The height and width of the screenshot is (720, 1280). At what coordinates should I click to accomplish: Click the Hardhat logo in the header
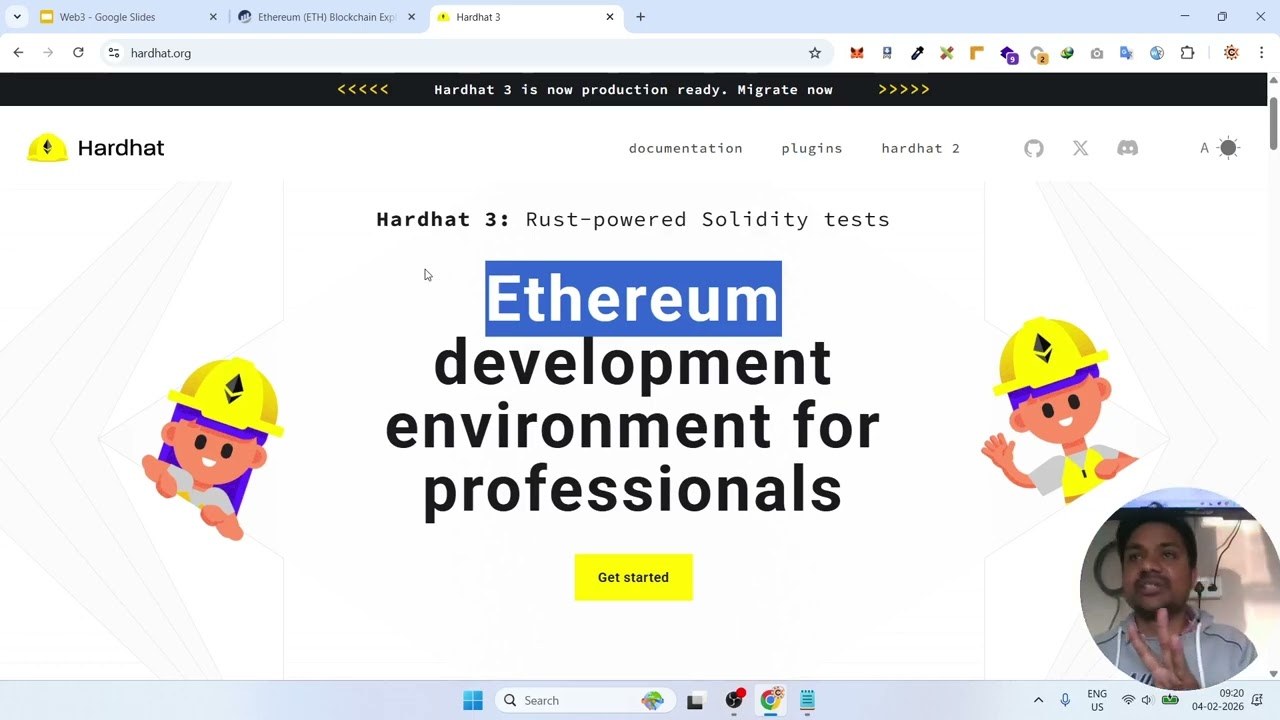95,148
